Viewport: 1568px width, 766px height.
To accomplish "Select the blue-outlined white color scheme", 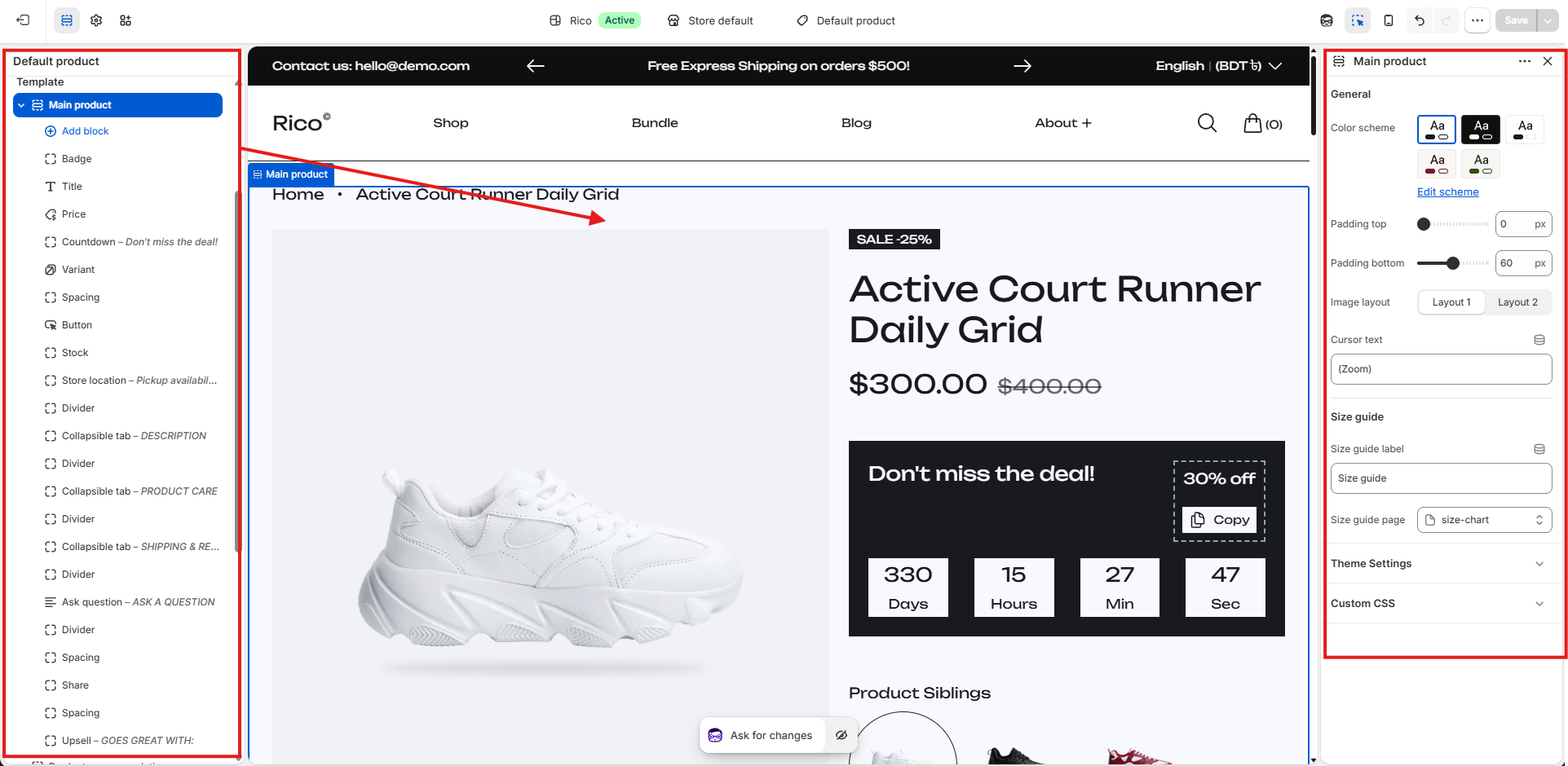I will [x=1437, y=130].
